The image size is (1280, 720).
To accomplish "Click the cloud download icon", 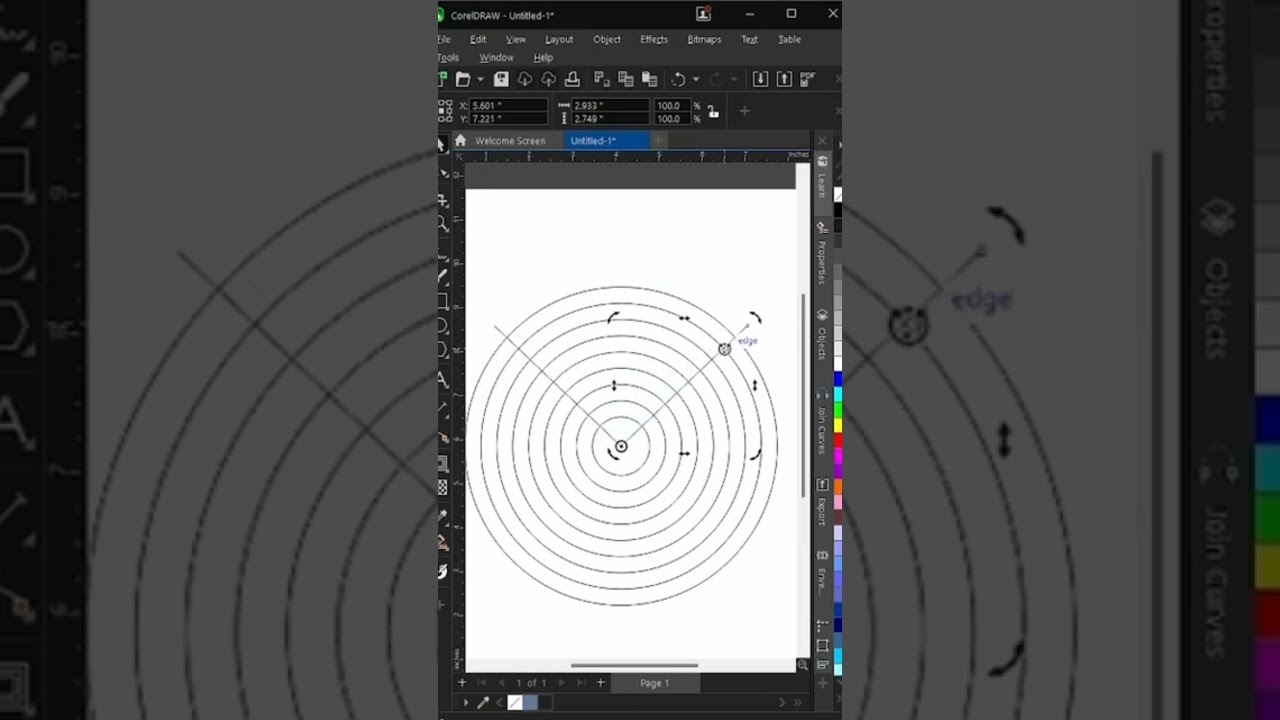I will (525, 79).
